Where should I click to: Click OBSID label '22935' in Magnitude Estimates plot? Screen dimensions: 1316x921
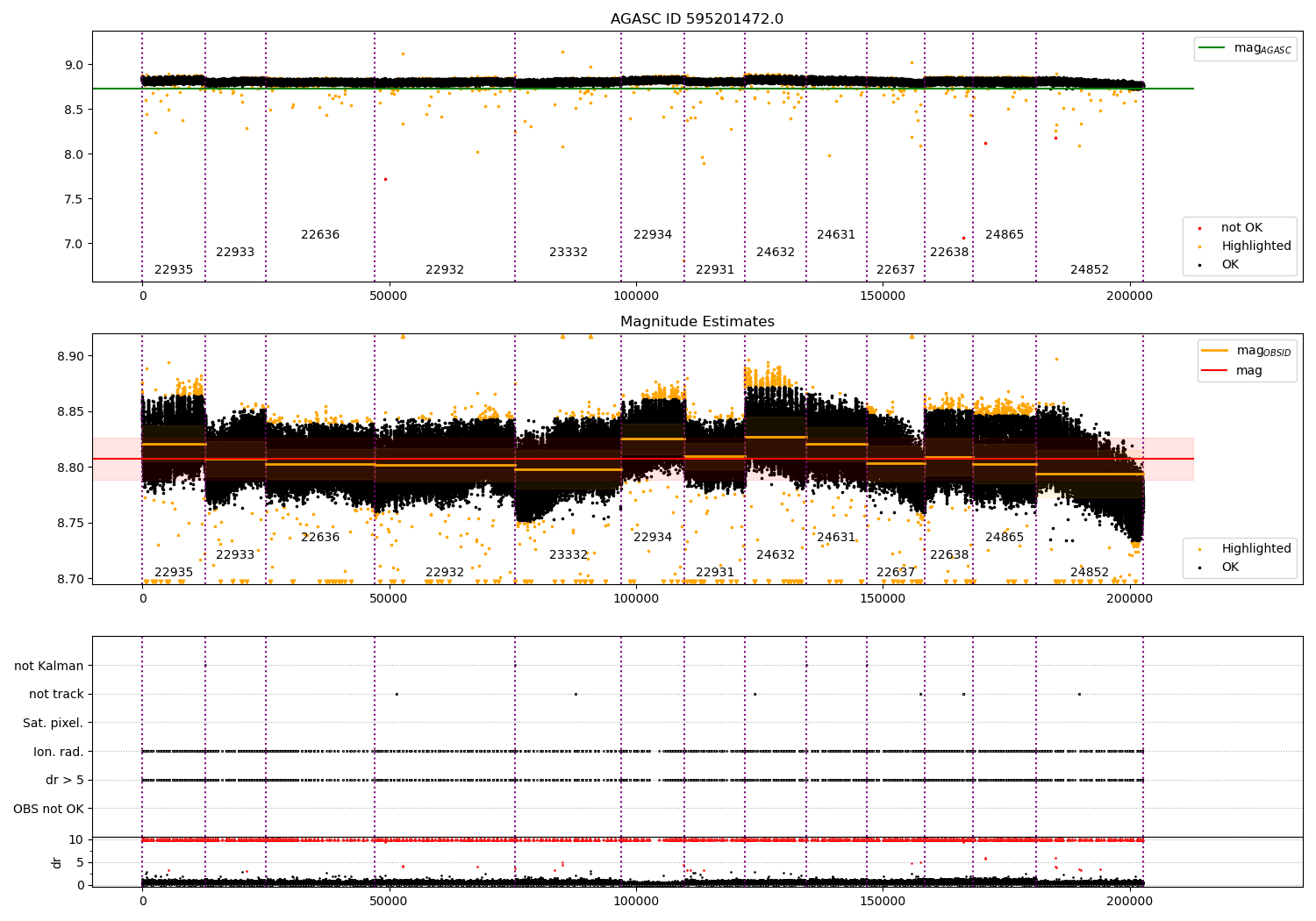point(174,573)
